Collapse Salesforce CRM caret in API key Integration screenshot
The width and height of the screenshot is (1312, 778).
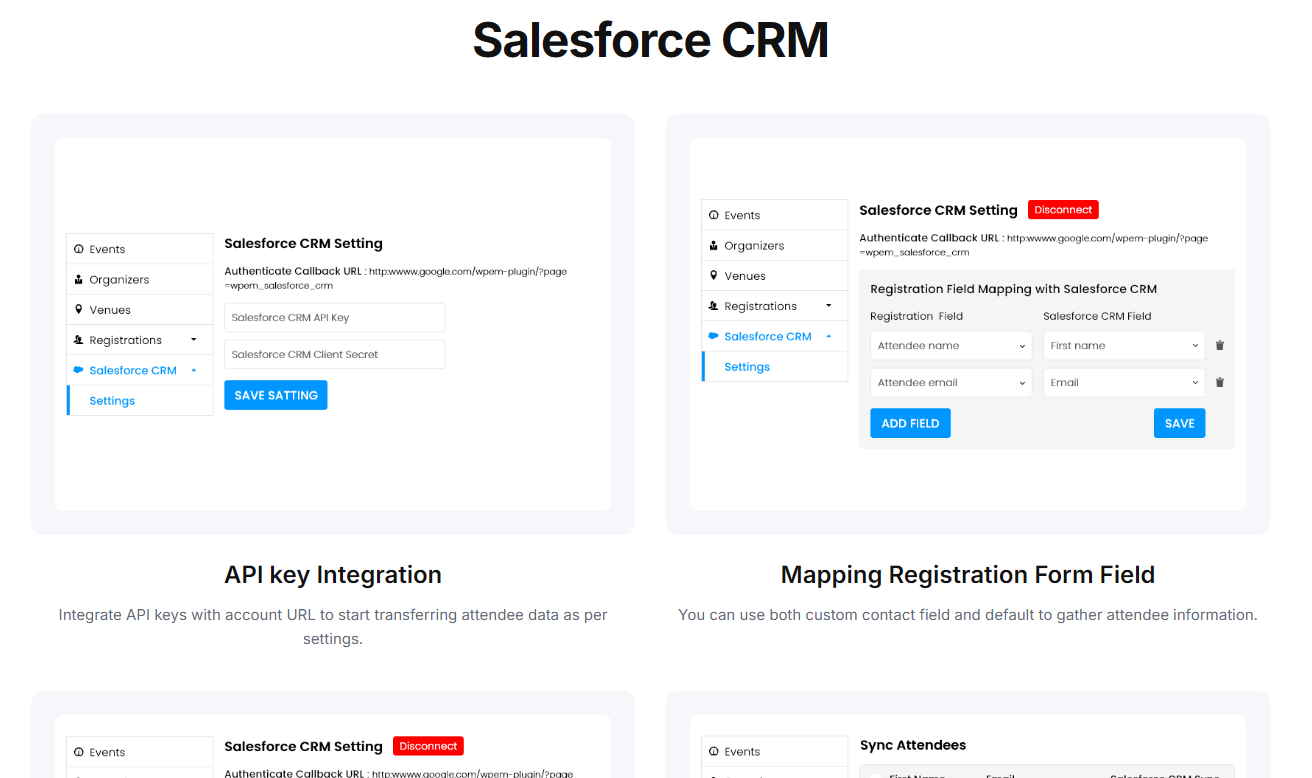[194, 370]
